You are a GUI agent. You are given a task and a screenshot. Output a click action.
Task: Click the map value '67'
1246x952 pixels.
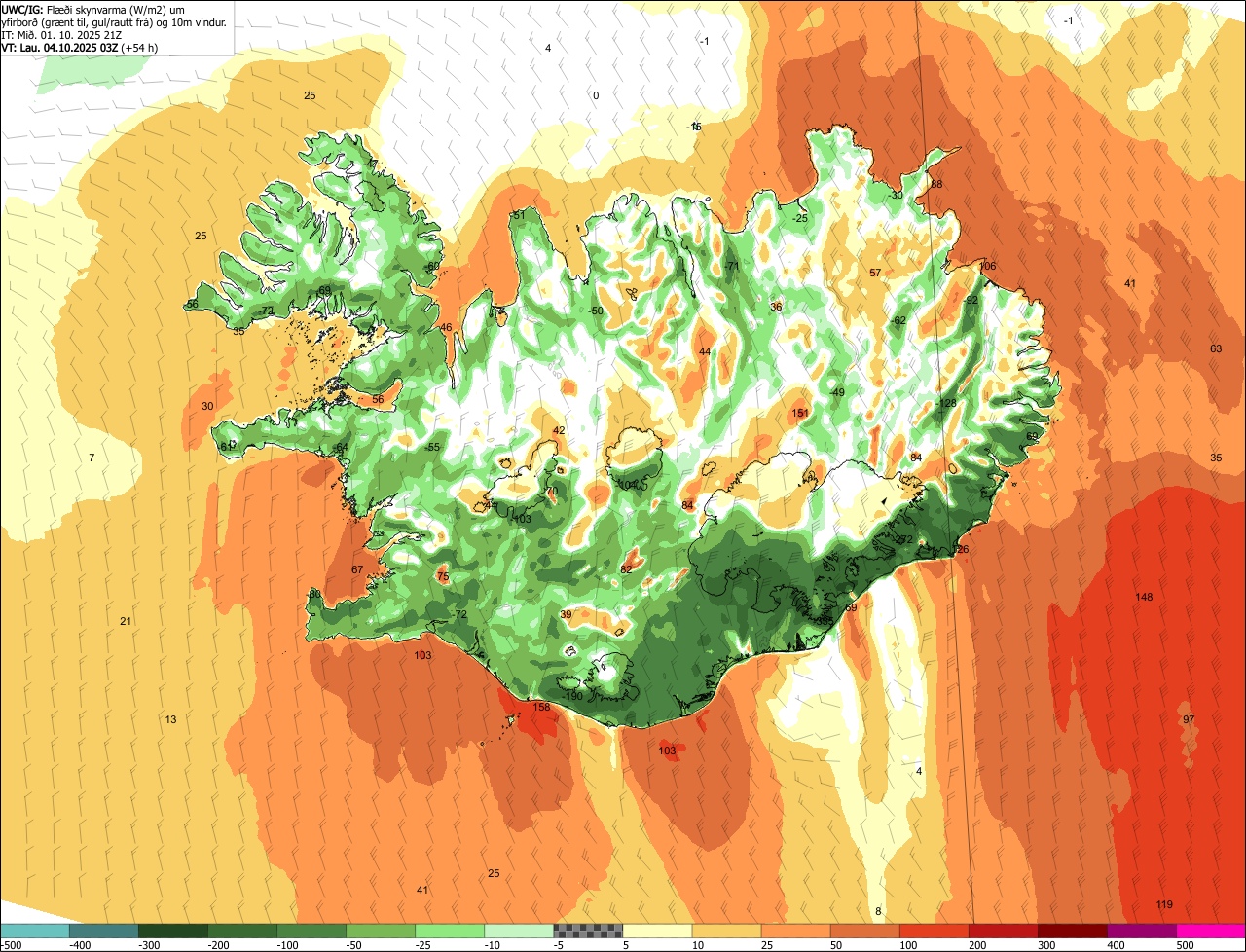[357, 569]
